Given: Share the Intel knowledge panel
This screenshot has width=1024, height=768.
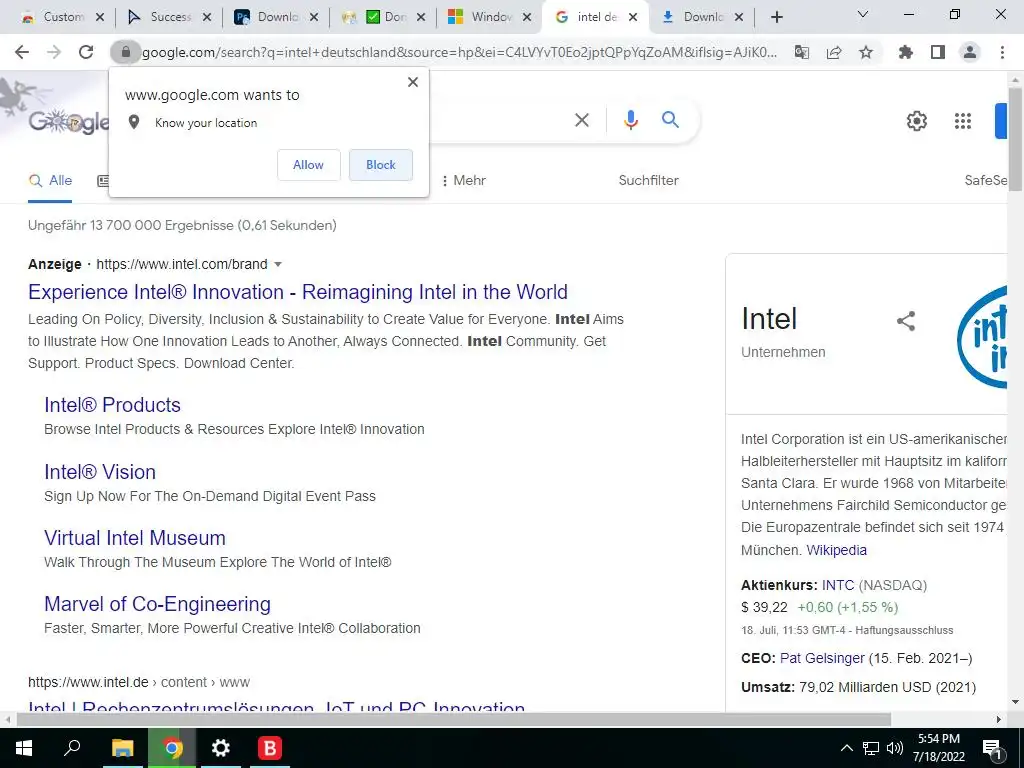Looking at the screenshot, I should (x=906, y=321).
